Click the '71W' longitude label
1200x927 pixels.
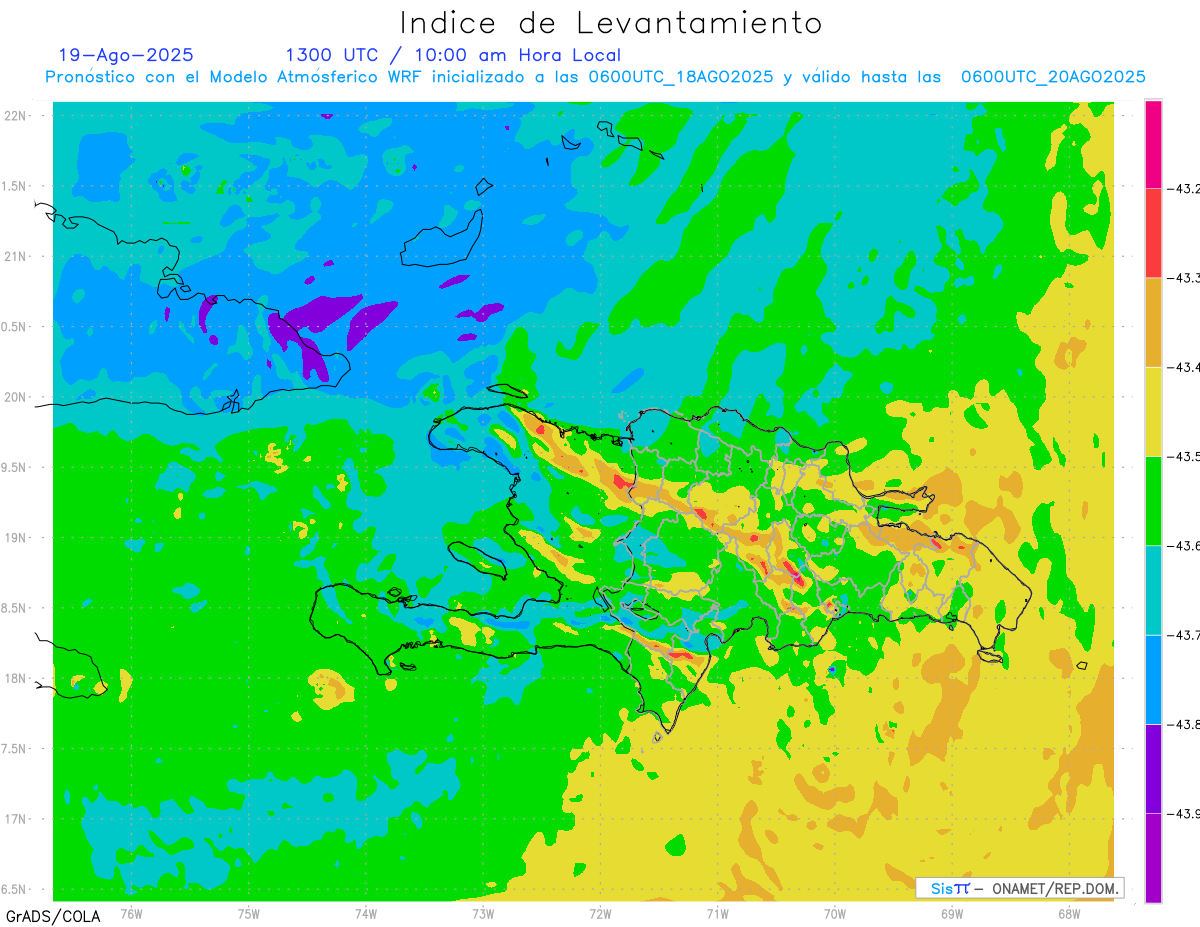[717, 913]
